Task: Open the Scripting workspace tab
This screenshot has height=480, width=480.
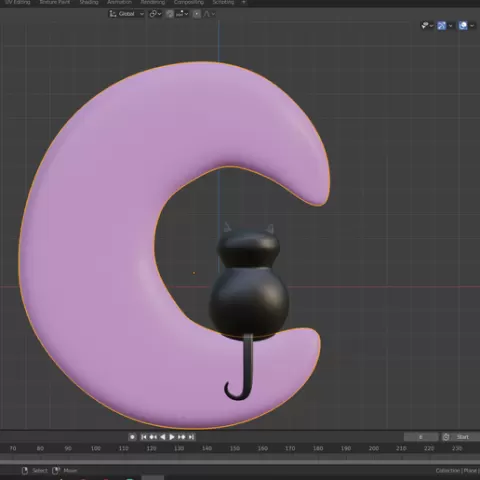Action: click(x=223, y=2)
